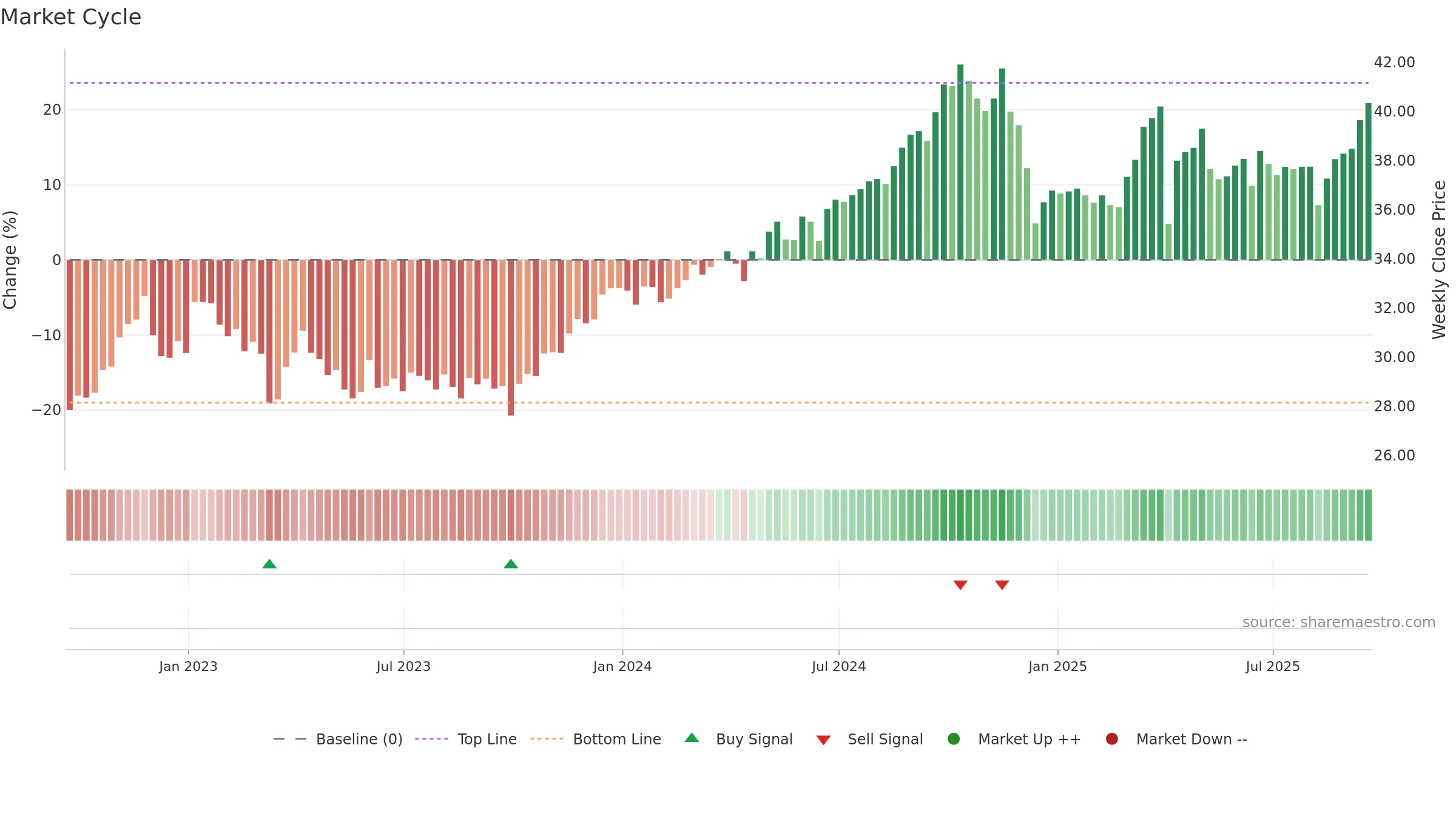Click the purple dotted Top Line sample in the legend
Viewport: 1456px width, 819px height.
tap(431, 739)
